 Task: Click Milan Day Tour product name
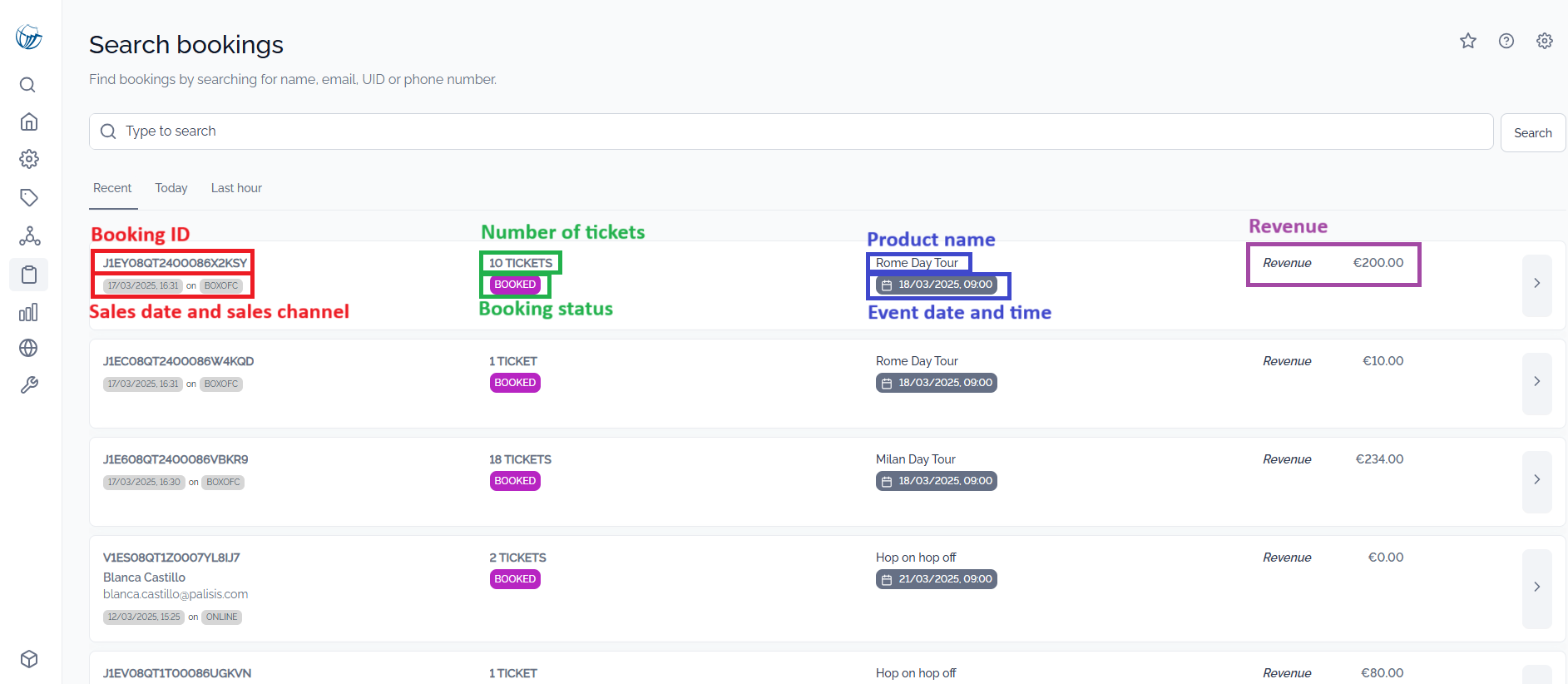point(916,459)
